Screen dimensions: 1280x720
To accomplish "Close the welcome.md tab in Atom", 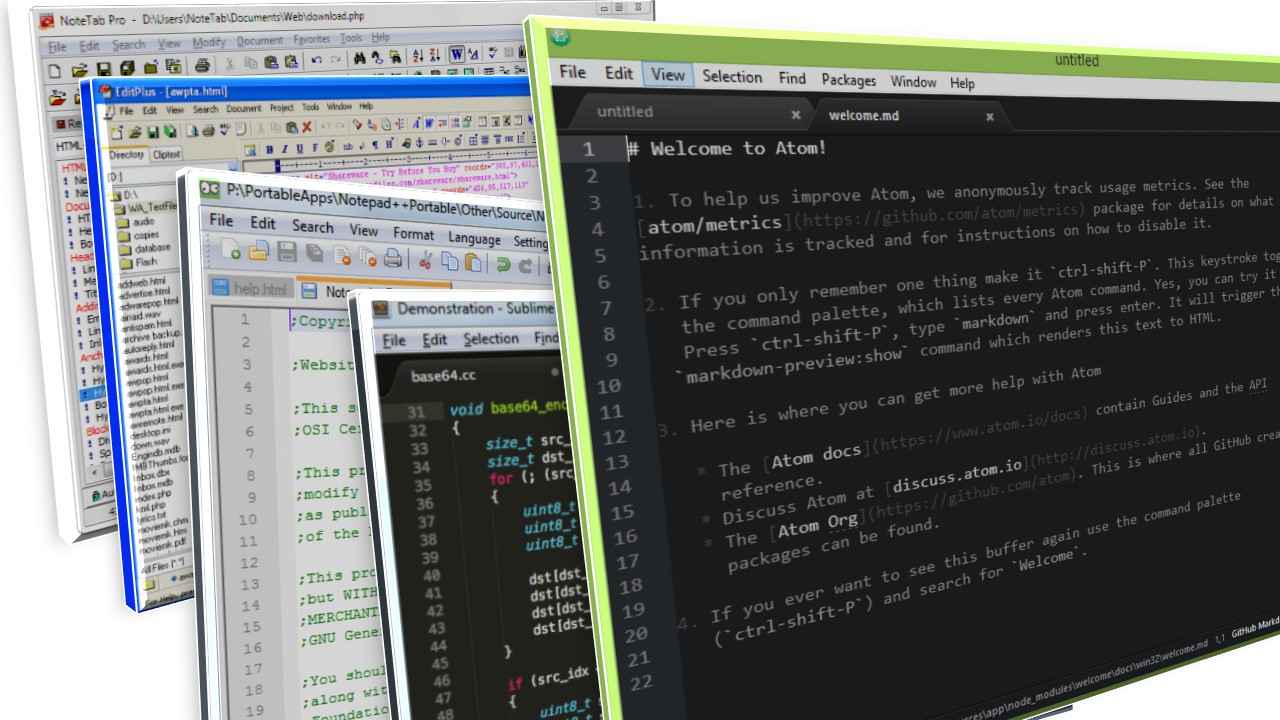I will [x=990, y=117].
